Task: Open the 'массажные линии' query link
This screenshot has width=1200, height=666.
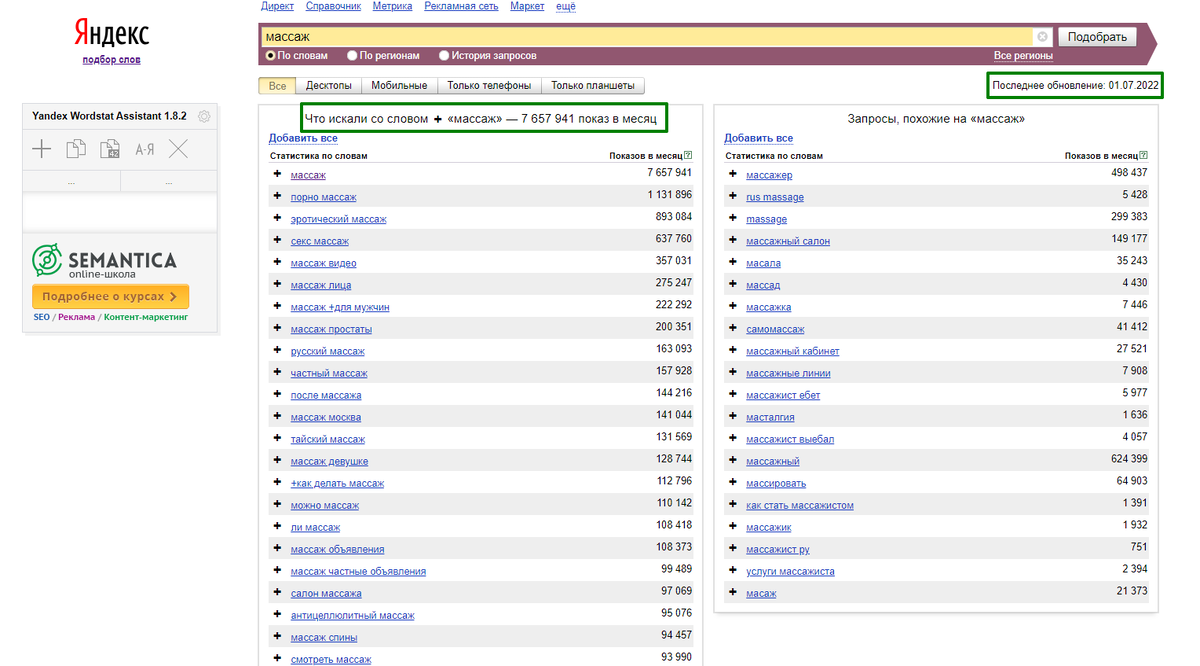Action: (788, 373)
